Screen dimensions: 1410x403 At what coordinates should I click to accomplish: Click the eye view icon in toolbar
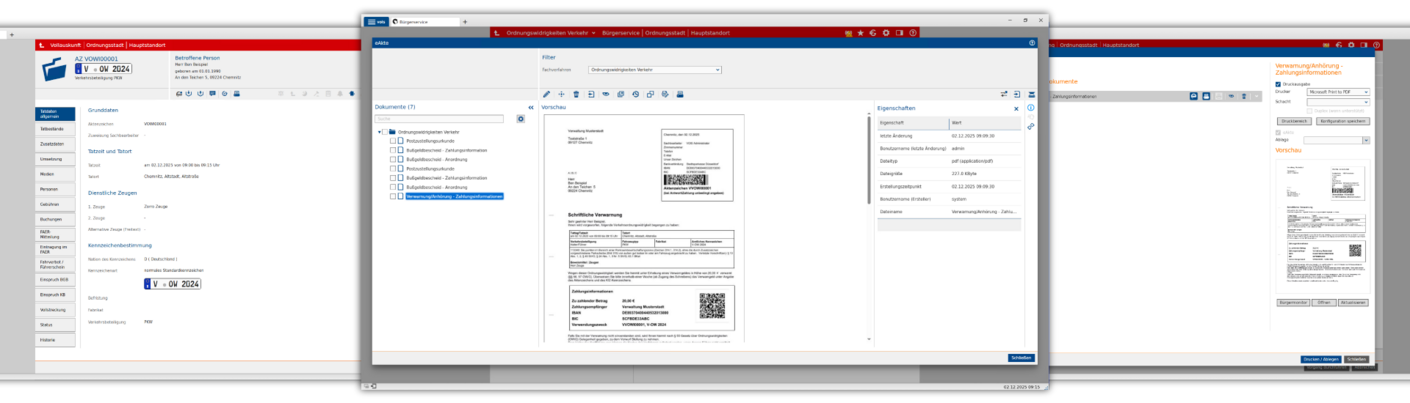tap(605, 94)
